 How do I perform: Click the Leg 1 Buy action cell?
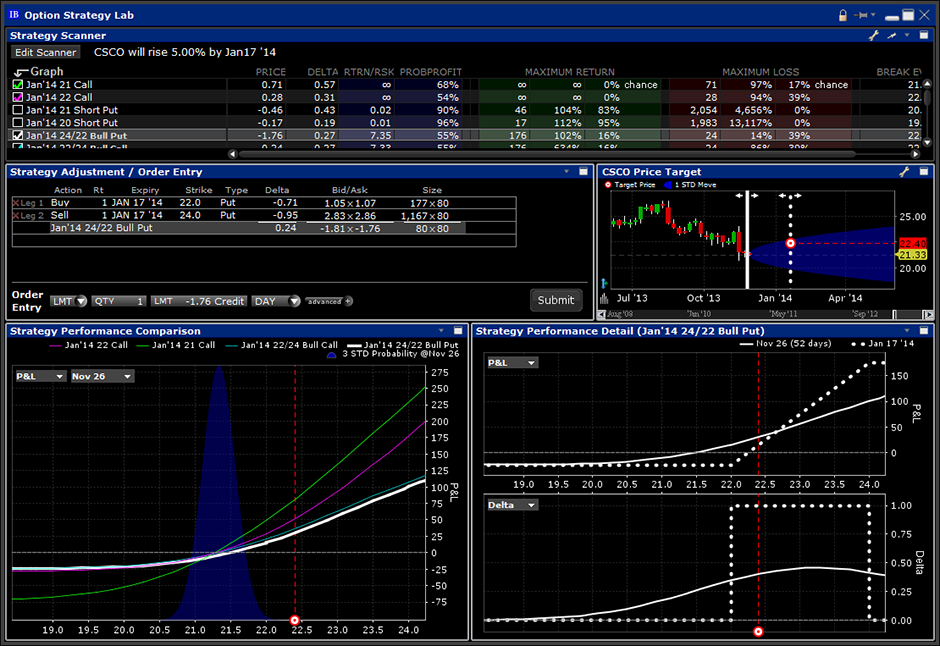(x=60, y=203)
